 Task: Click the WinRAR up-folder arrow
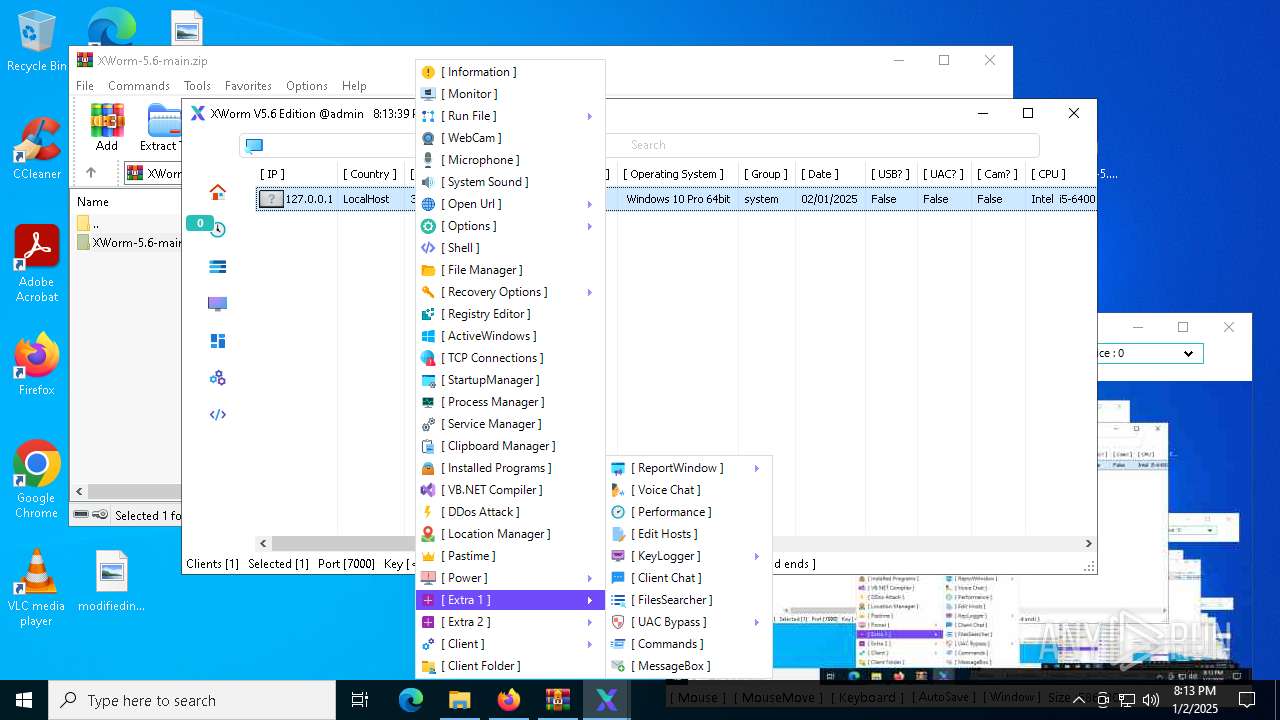(91, 173)
